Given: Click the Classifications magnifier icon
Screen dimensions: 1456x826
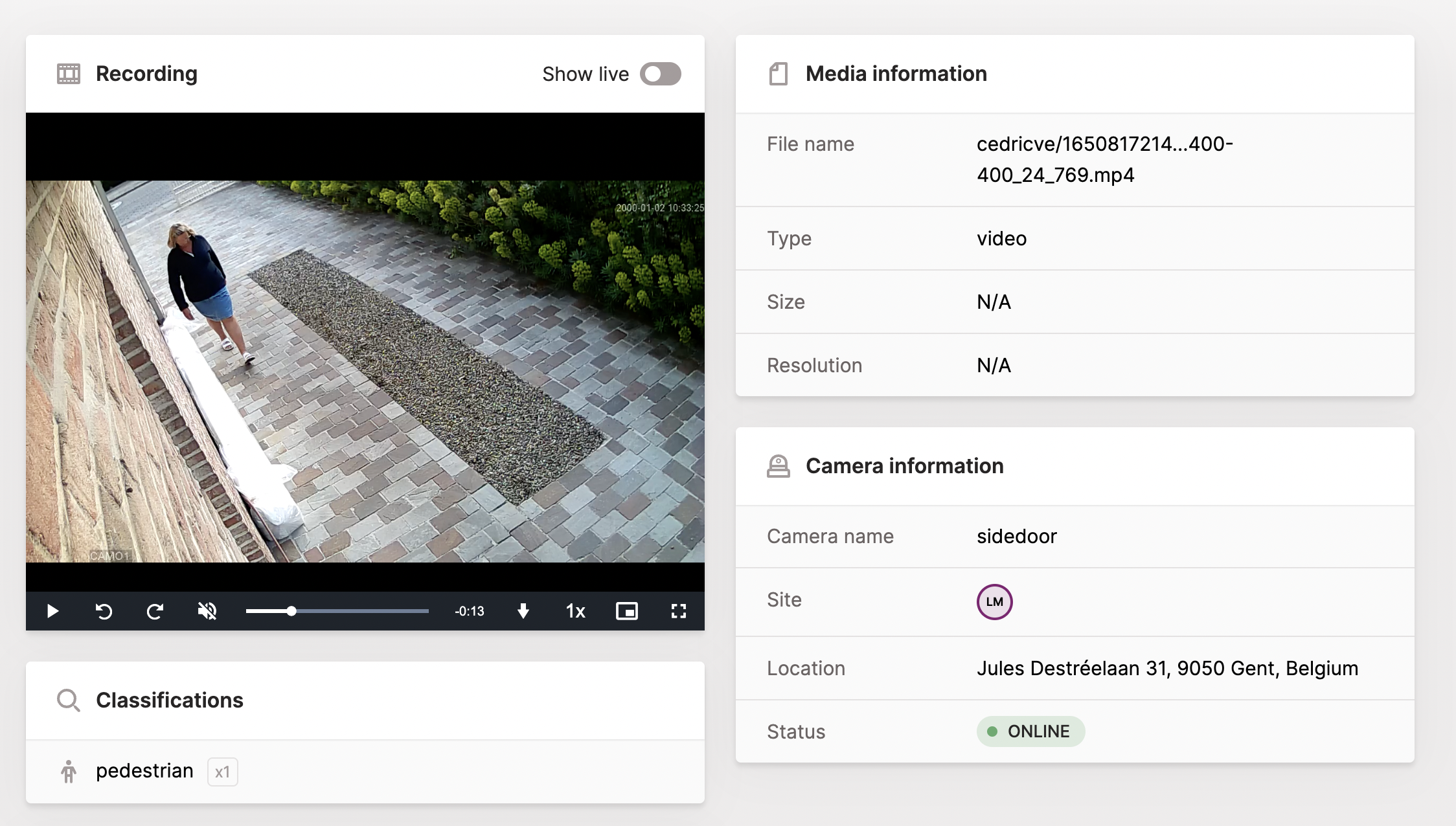Looking at the screenshot, I should (68, 700).
